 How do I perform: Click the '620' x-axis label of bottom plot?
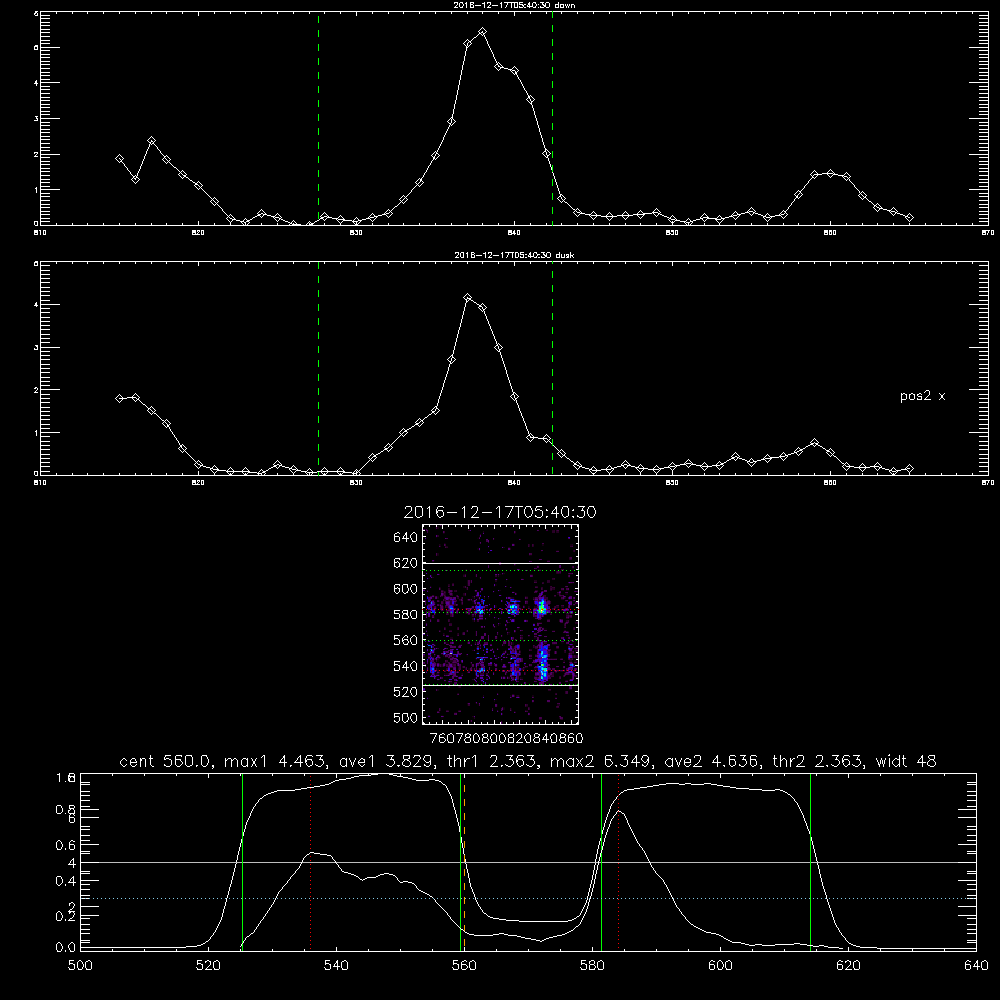pos(849,966)
